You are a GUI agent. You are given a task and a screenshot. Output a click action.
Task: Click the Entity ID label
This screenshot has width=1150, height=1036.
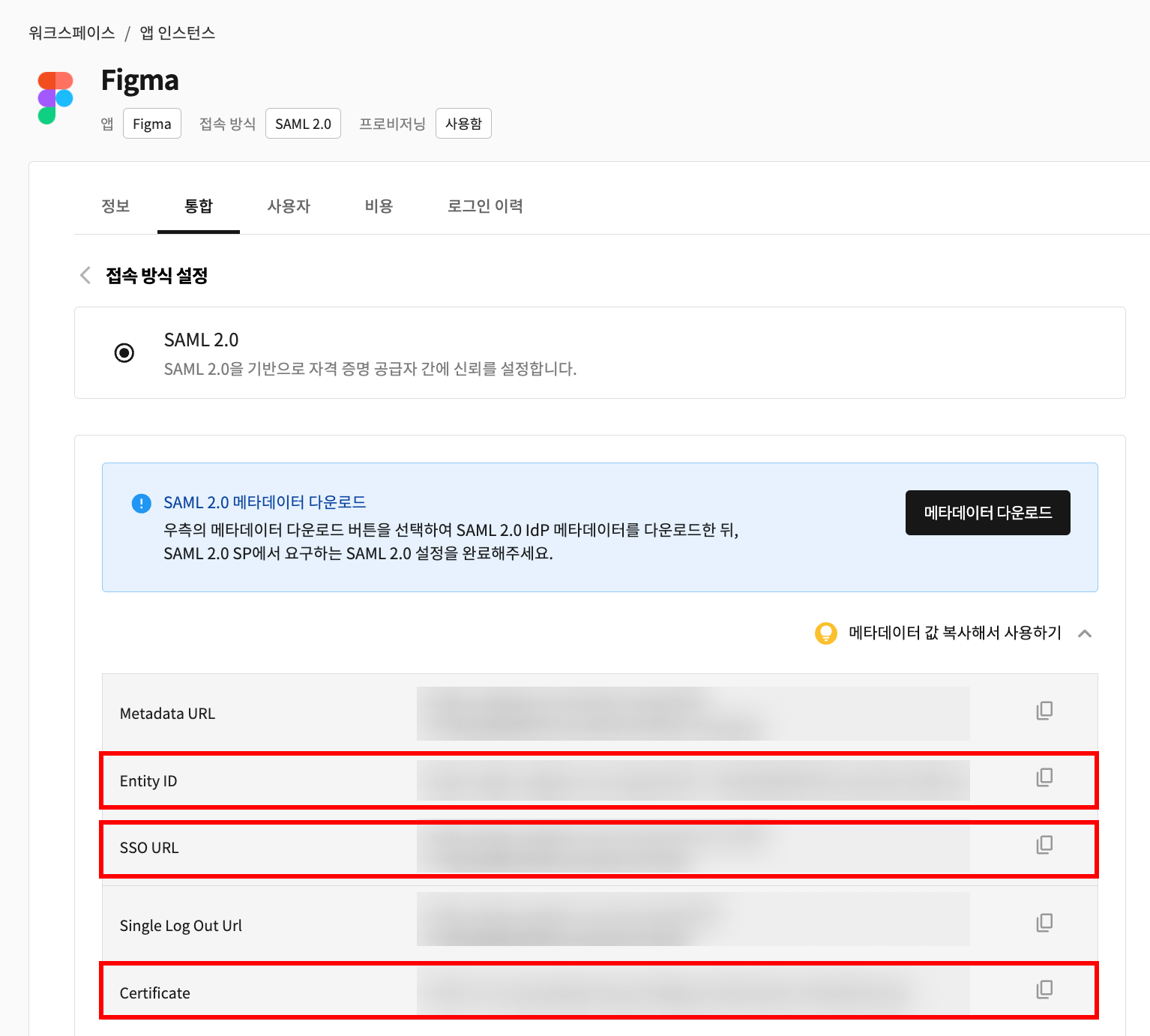click(x=148, y=781)
